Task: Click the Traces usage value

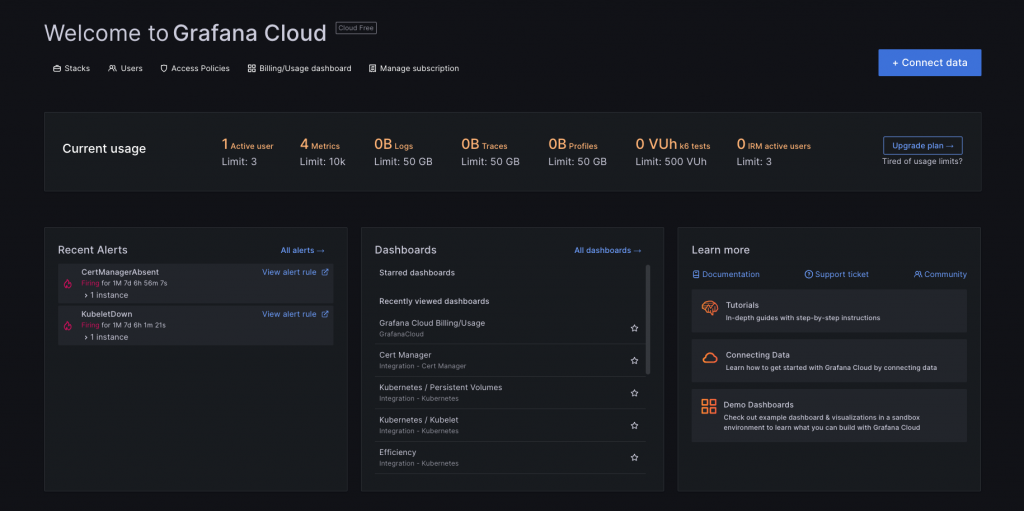Action: 484,145
